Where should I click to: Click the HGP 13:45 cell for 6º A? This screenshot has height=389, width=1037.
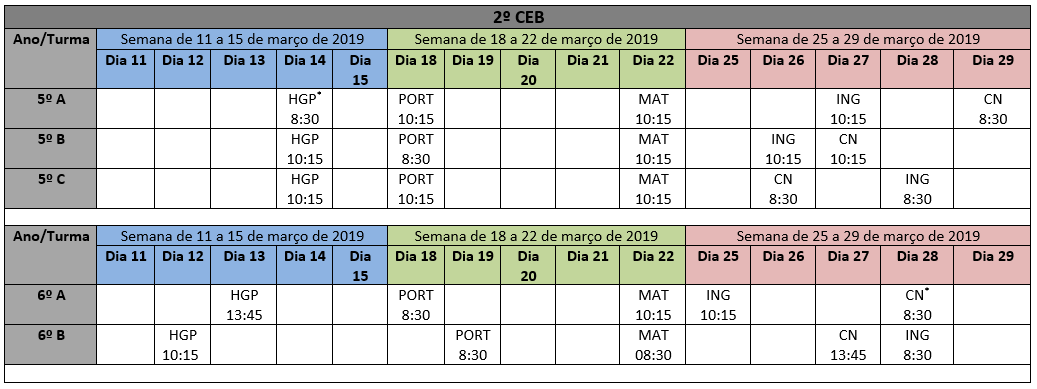(243, 304)
